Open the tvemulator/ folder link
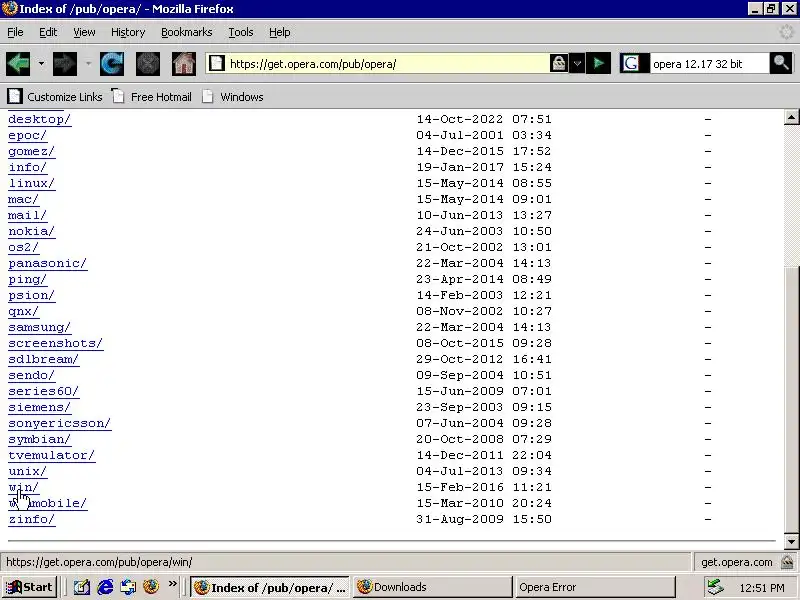The height and width of the screenshot is (600, 800). coord(52,455)
